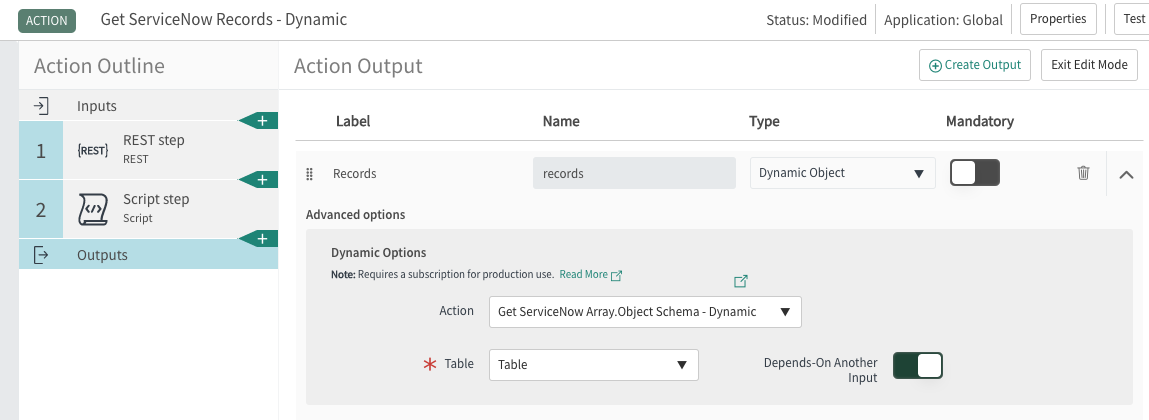Click the Records label field
The width and height of the screenshot is (1149, 420).
pyautogui.click(x=355, y=174)
